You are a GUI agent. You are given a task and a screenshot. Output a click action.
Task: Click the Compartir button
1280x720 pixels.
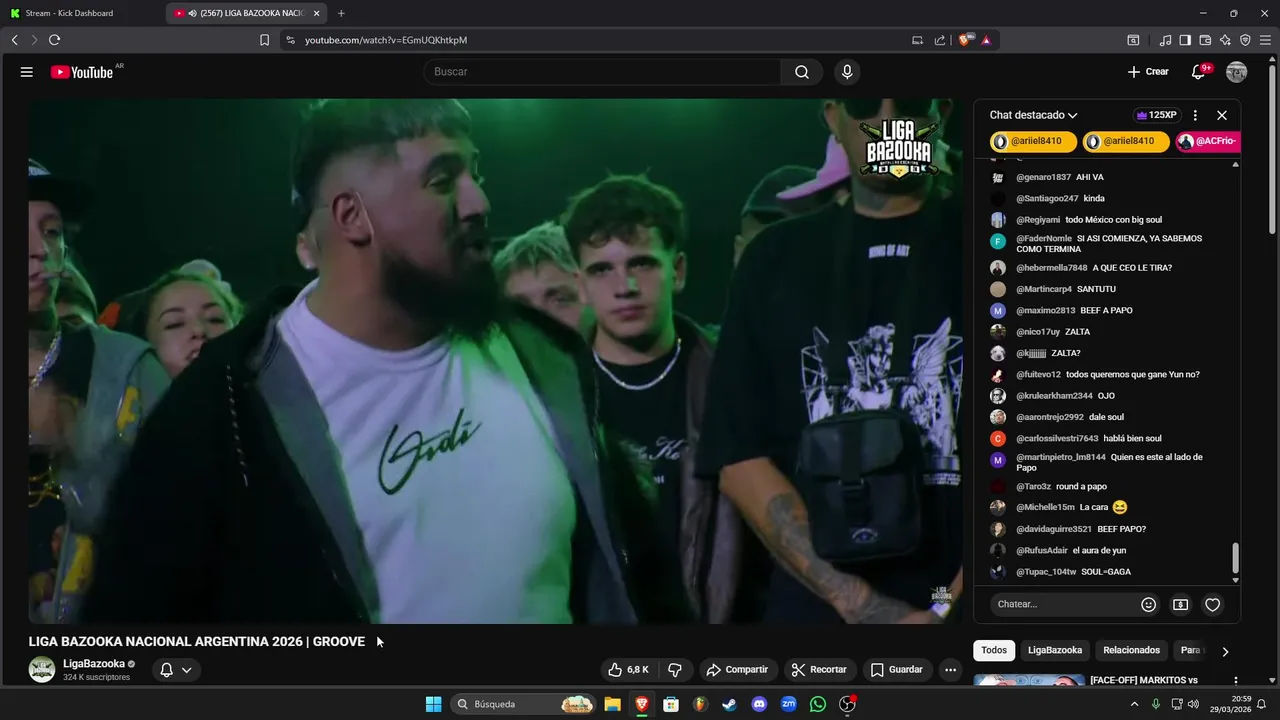(x=736, y=670)
